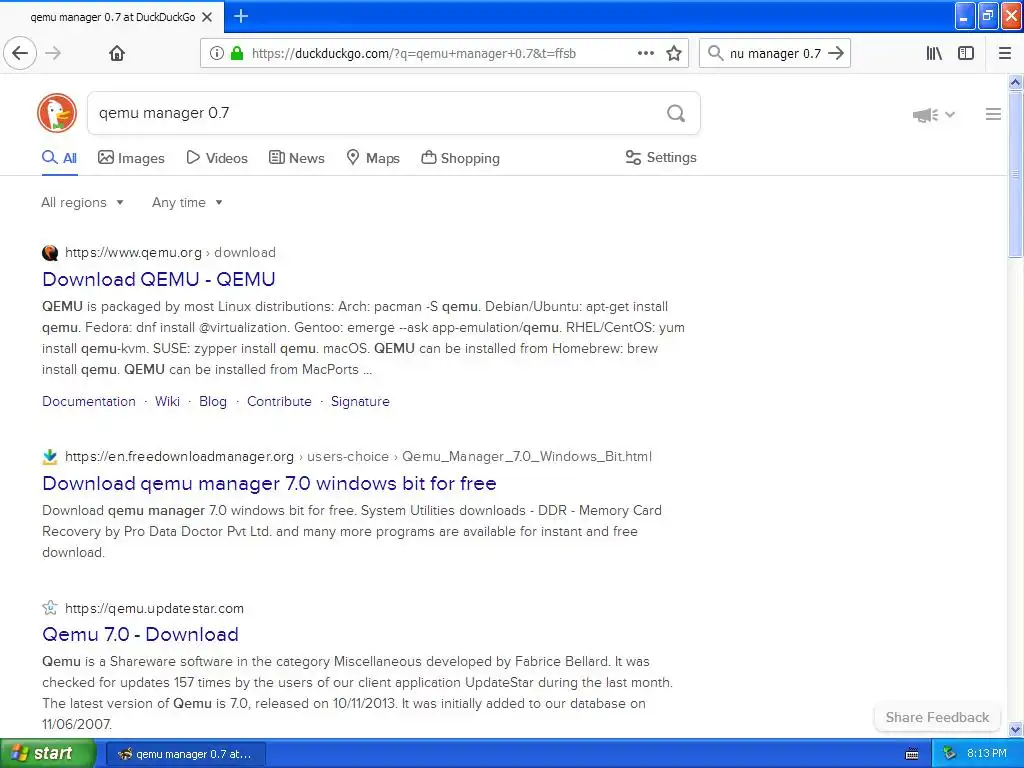This screenshot has height=768, width=1024.
Task: Open the Firefox hamburger menu
Action: tap(1005, 54)
